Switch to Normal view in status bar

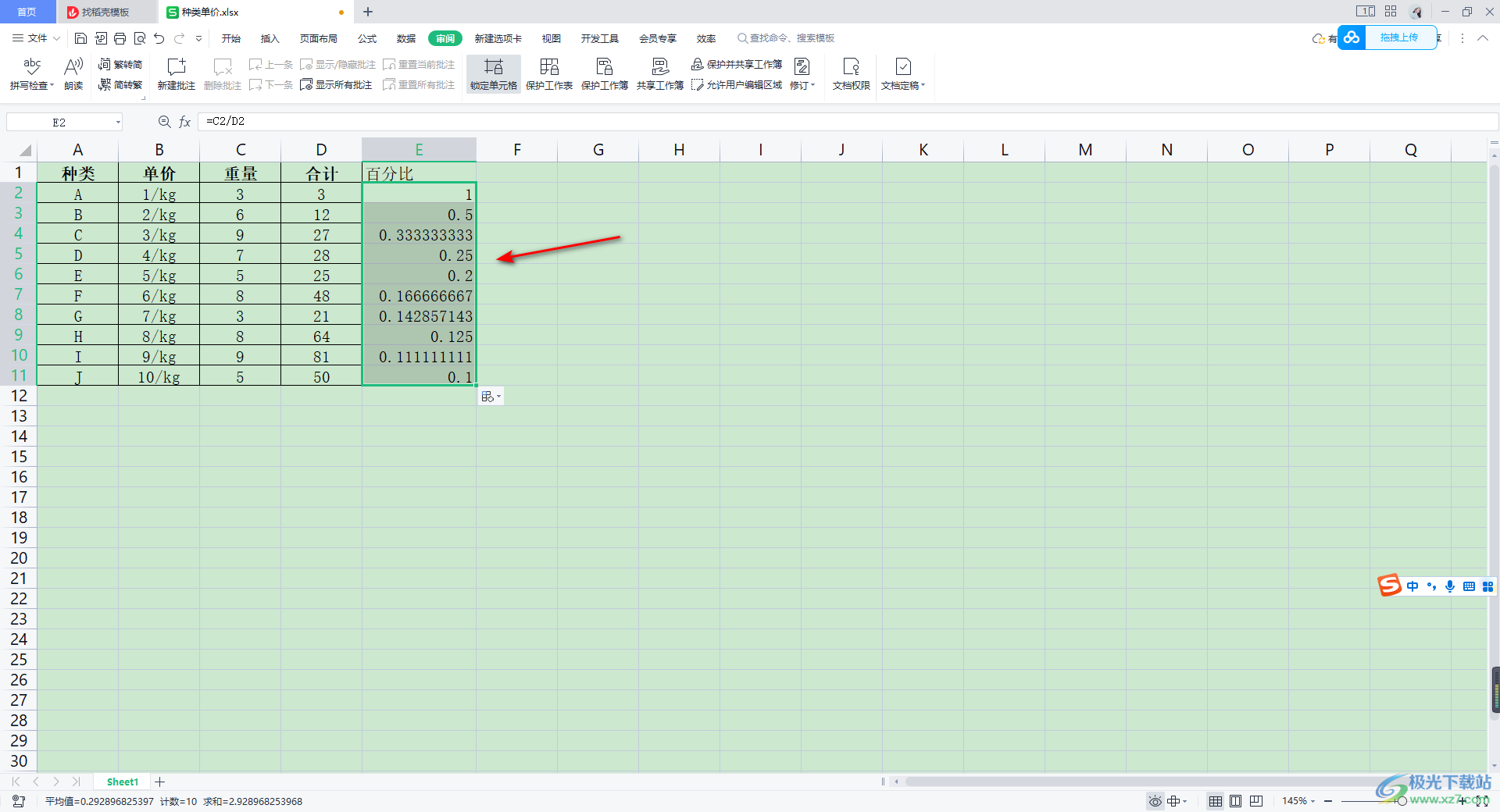click(1216, 801)
